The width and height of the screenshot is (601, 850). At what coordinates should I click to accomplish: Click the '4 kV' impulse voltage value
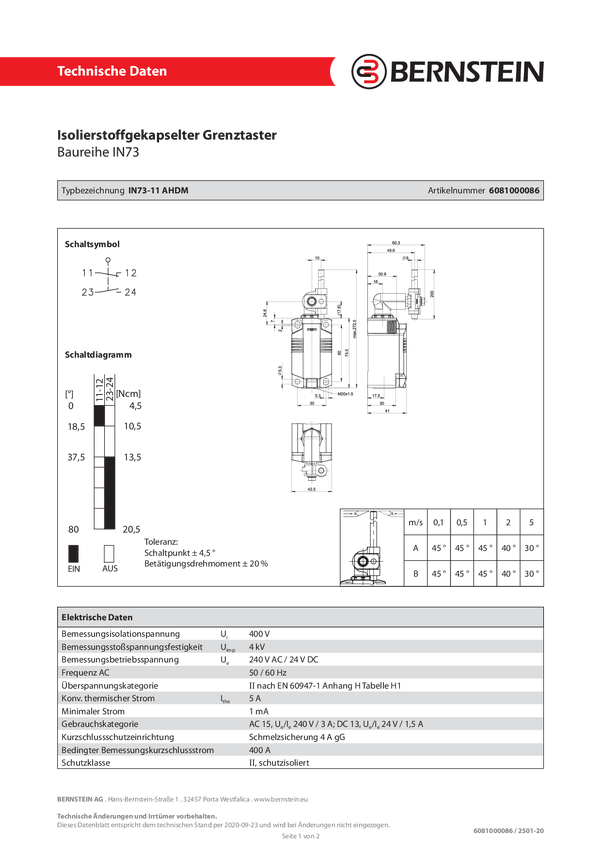(x=257, y=647)
